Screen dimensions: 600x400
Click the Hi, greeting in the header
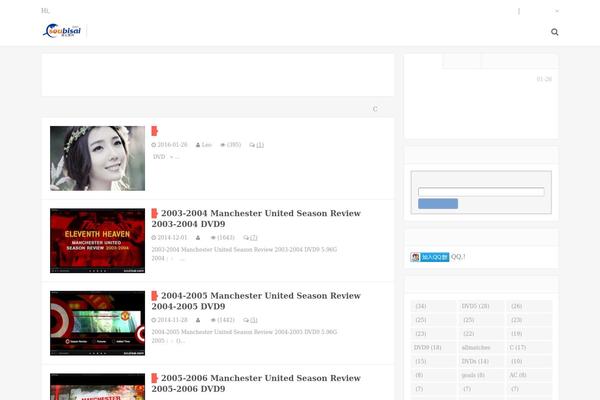(45, 11)
